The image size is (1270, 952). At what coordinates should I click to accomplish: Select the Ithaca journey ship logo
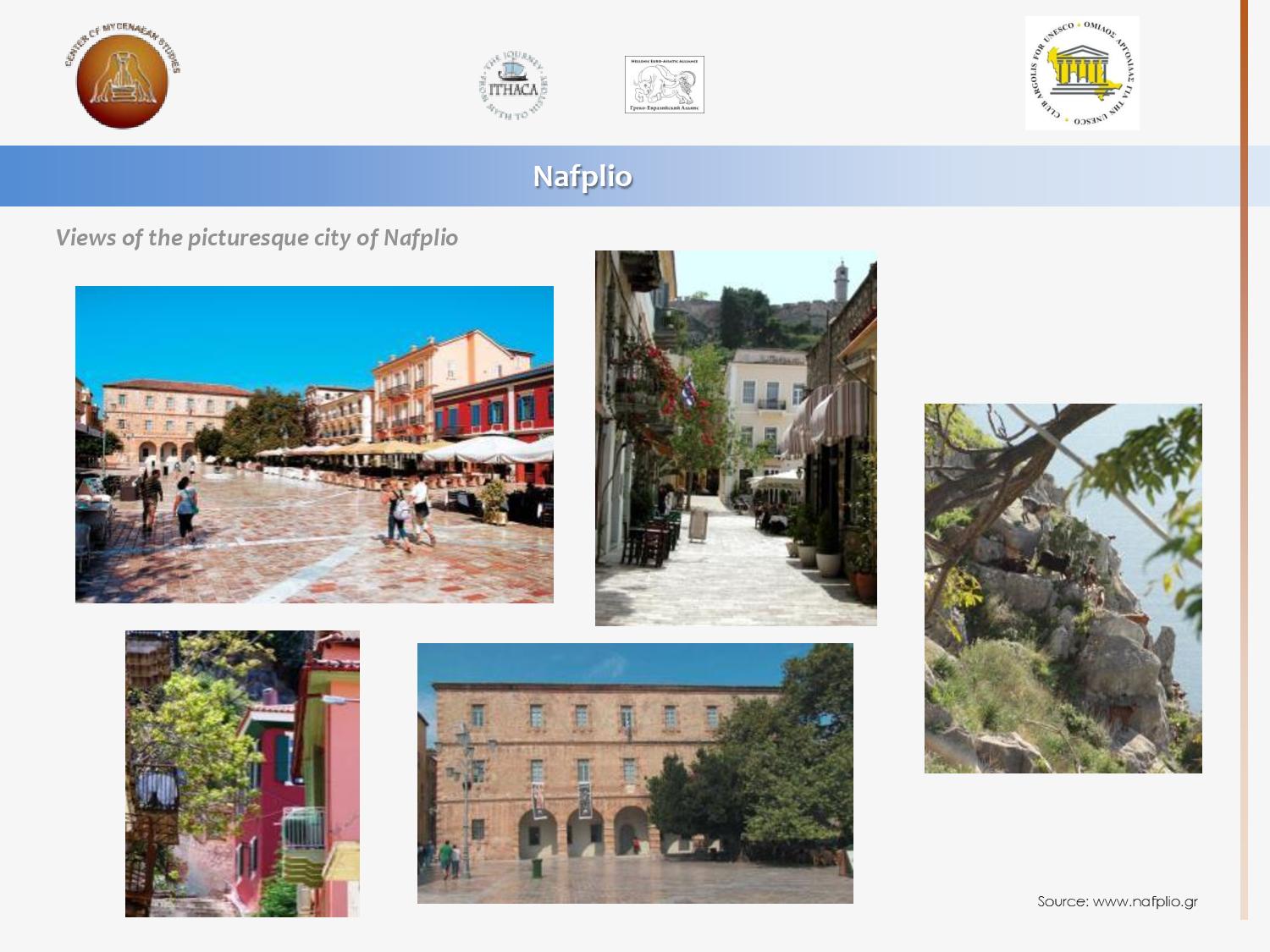[x=513, y=85]
